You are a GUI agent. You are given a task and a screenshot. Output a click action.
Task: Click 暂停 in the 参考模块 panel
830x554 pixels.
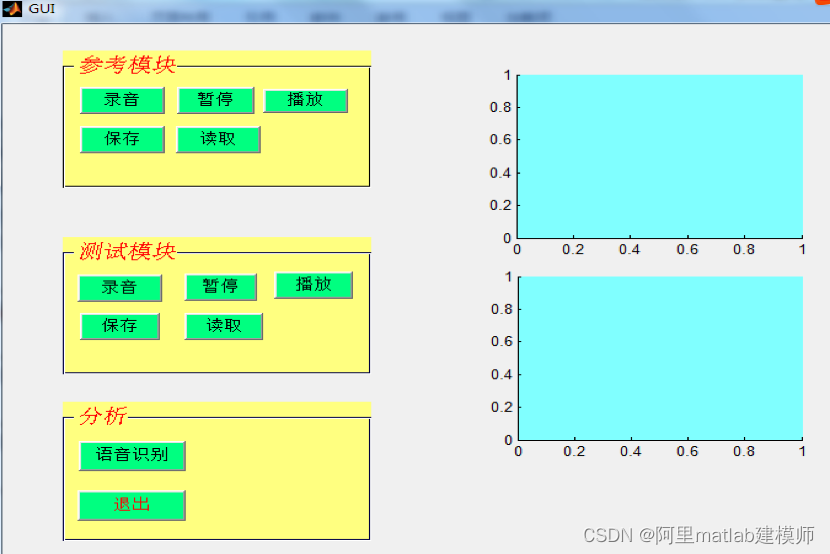pyautogui.click(x=216, y=100)
